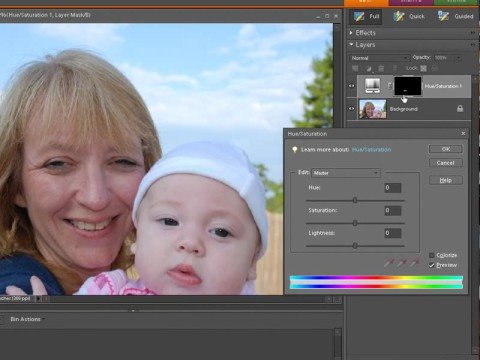Click the layer mask link chain icon
Viewport: 480px width, 360px height.
(x=389, y=86)
